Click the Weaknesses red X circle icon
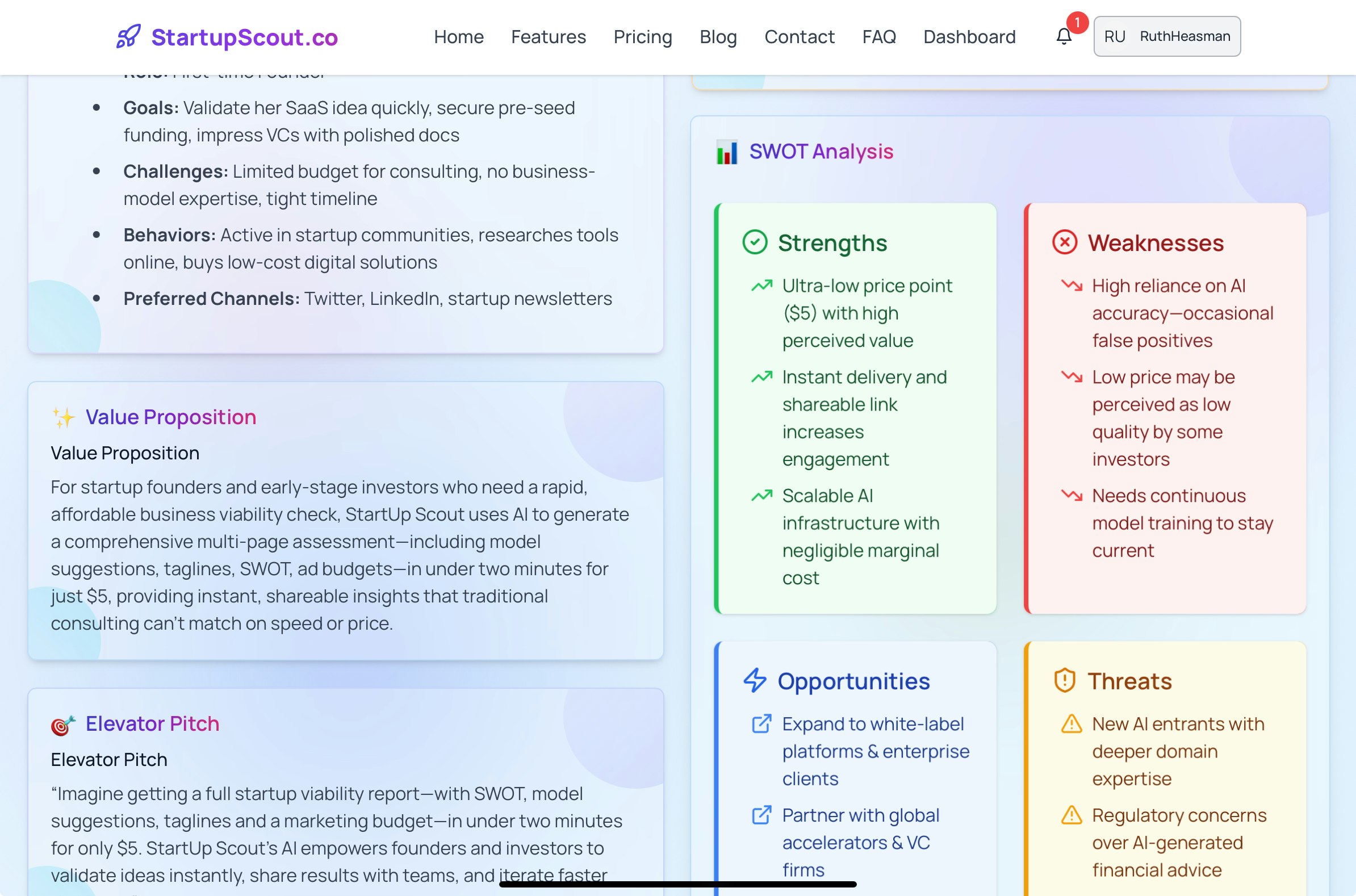1356x896 pixels. click(x=1065, y=242)
